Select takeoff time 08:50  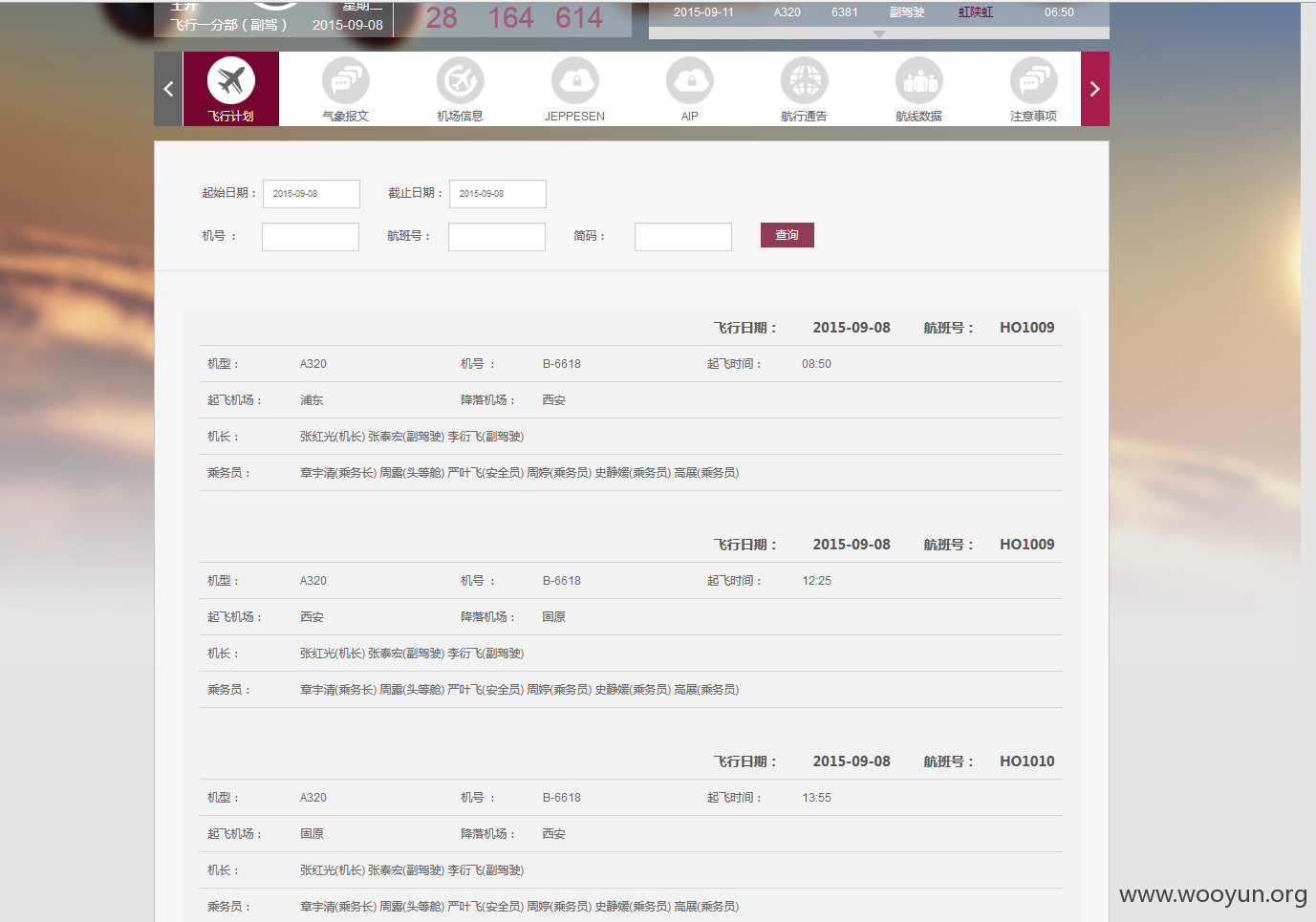click(816, 364)
